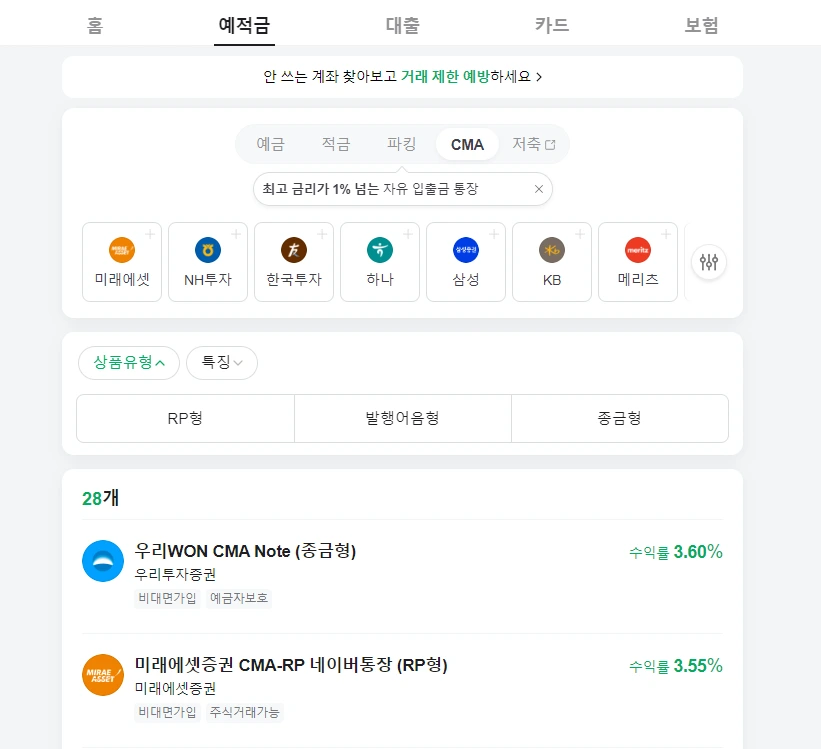Toggle the 종금형 product type filter
Image resolution: width=821 pixels, height=749 pixels.
pos(619,418)
